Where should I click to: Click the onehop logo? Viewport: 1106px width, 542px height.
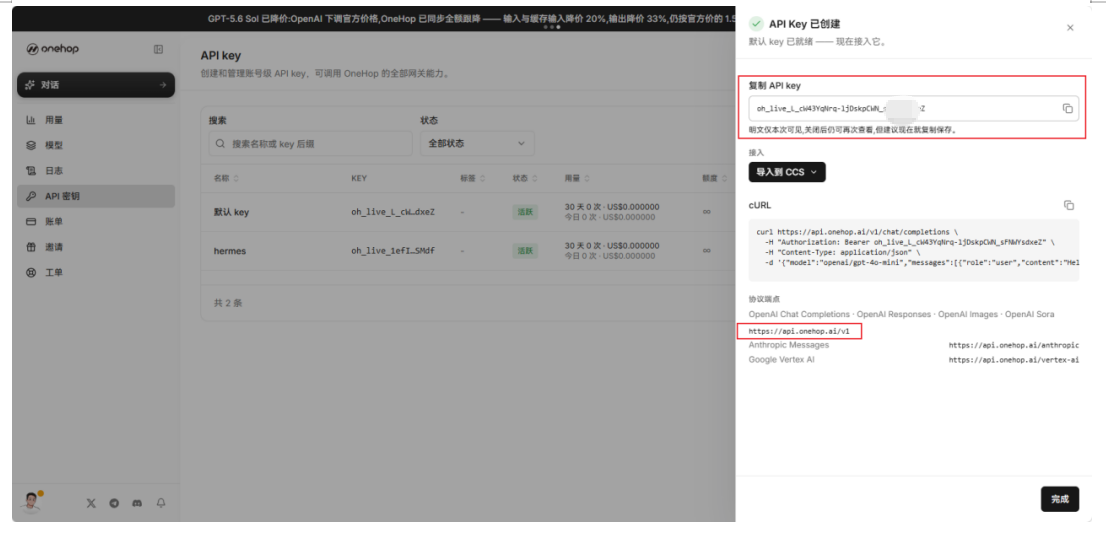(53, 49)
